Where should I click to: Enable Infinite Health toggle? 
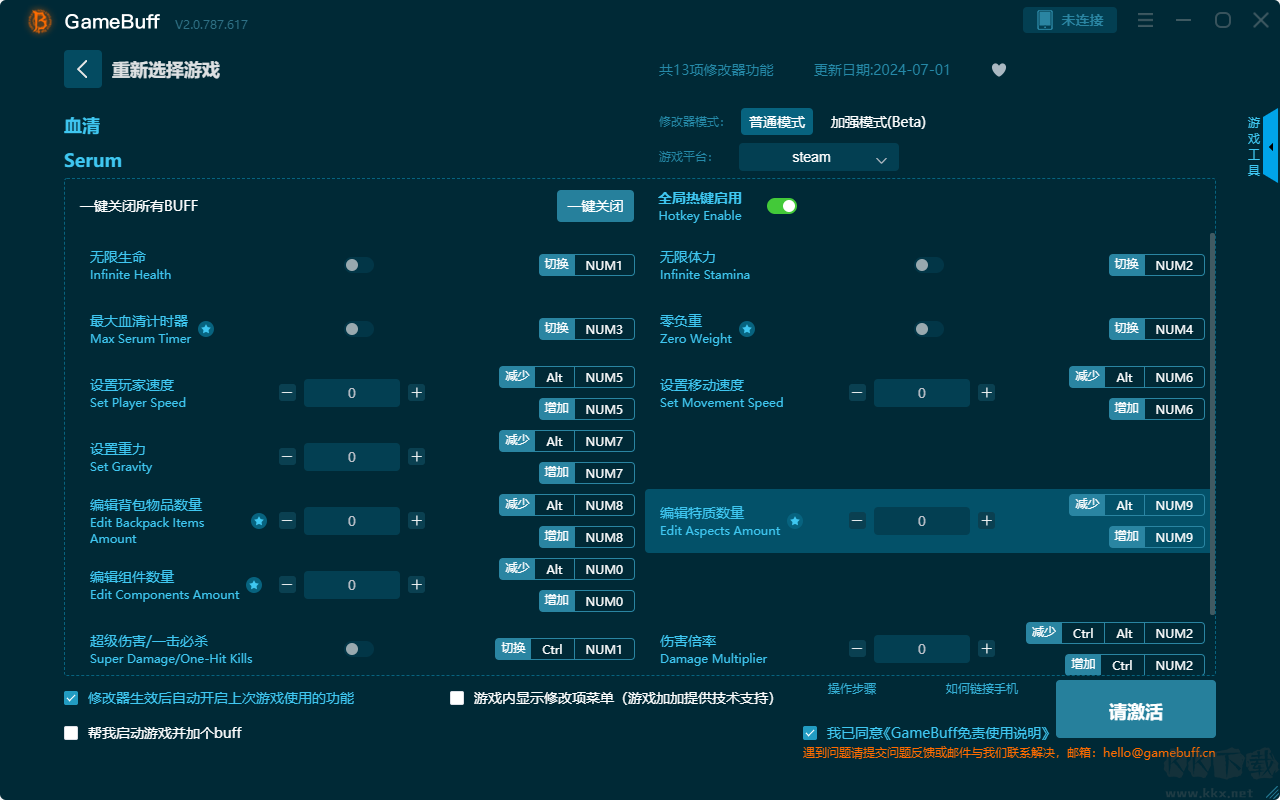(359, 265)
